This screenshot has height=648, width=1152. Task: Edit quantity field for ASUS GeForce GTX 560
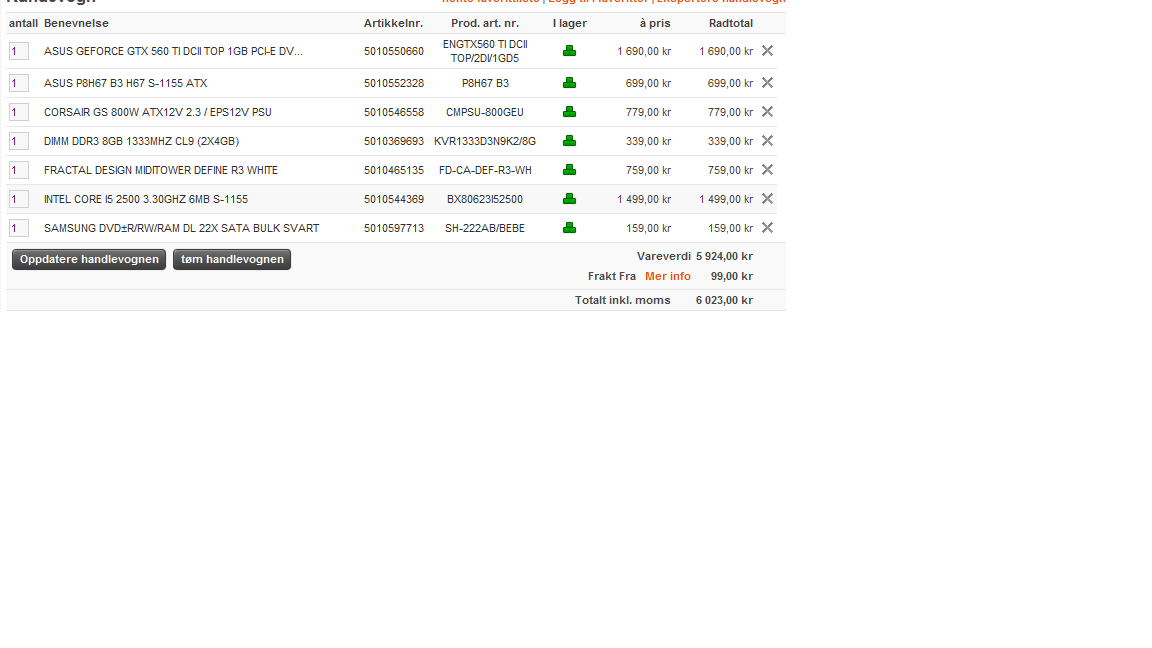19,51
